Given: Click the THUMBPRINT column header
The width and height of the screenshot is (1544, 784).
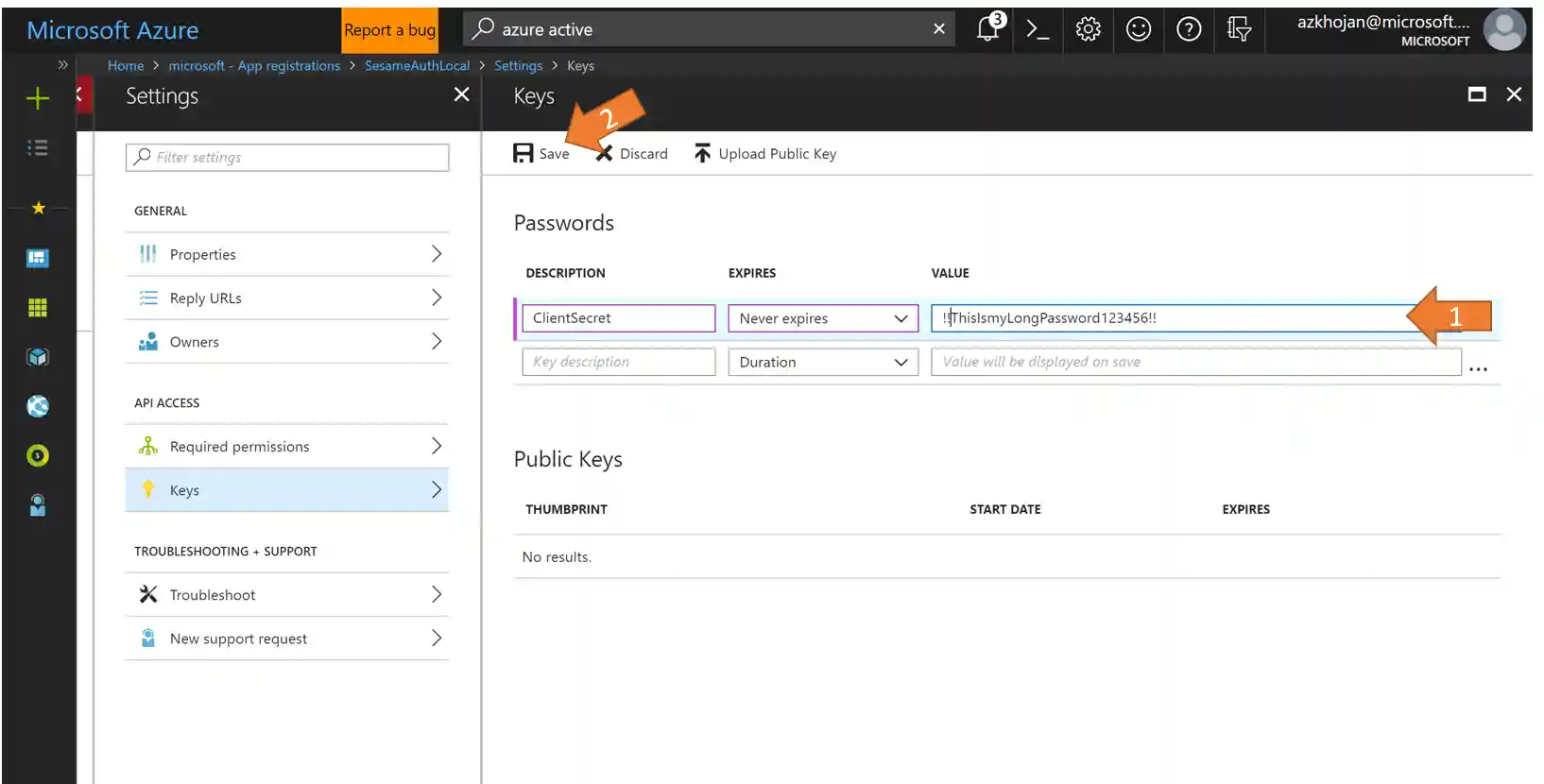Looking at the screenshot, I should [x=567, y=509].
